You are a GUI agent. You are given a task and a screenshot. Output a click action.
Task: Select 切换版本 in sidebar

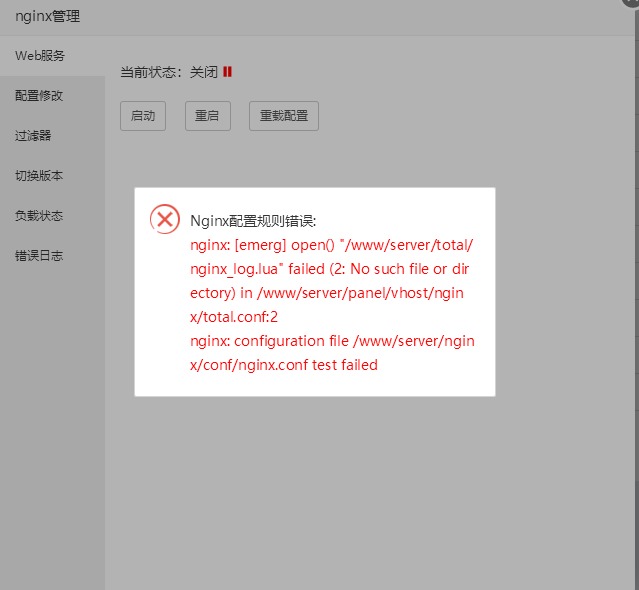[x=52, y=176]
